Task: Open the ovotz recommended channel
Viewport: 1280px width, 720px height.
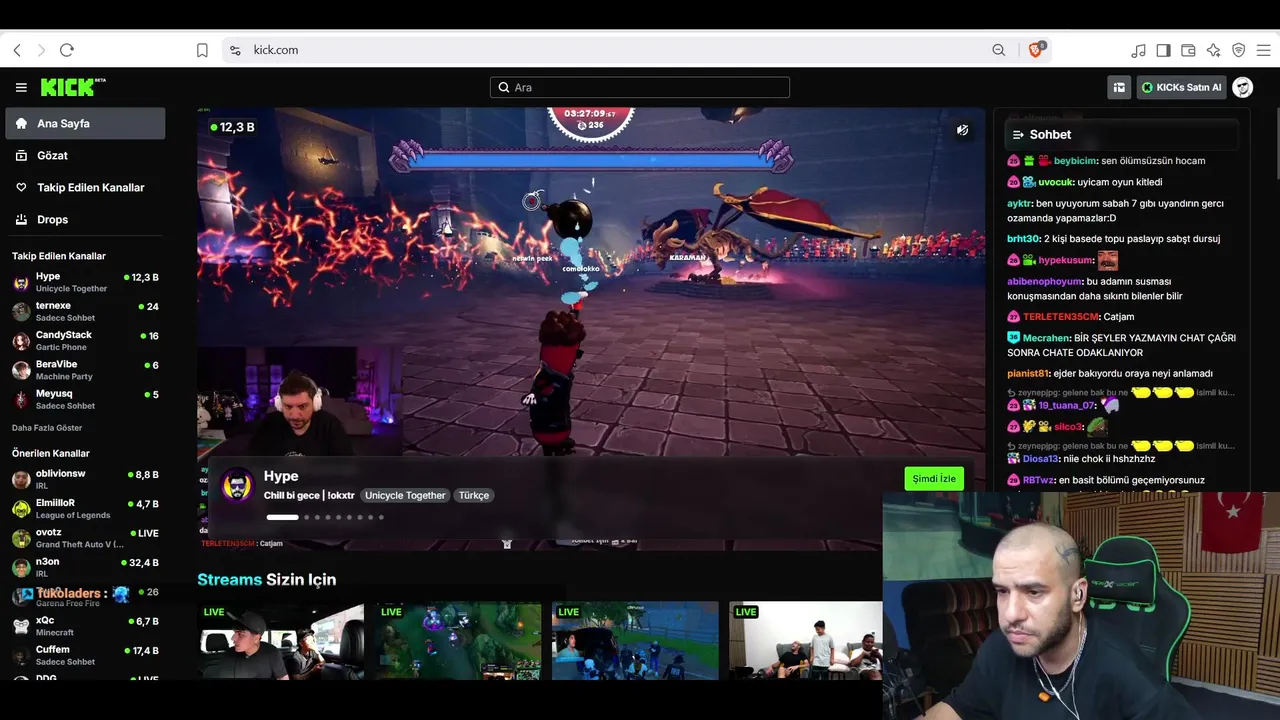Action: pos(85,538)
